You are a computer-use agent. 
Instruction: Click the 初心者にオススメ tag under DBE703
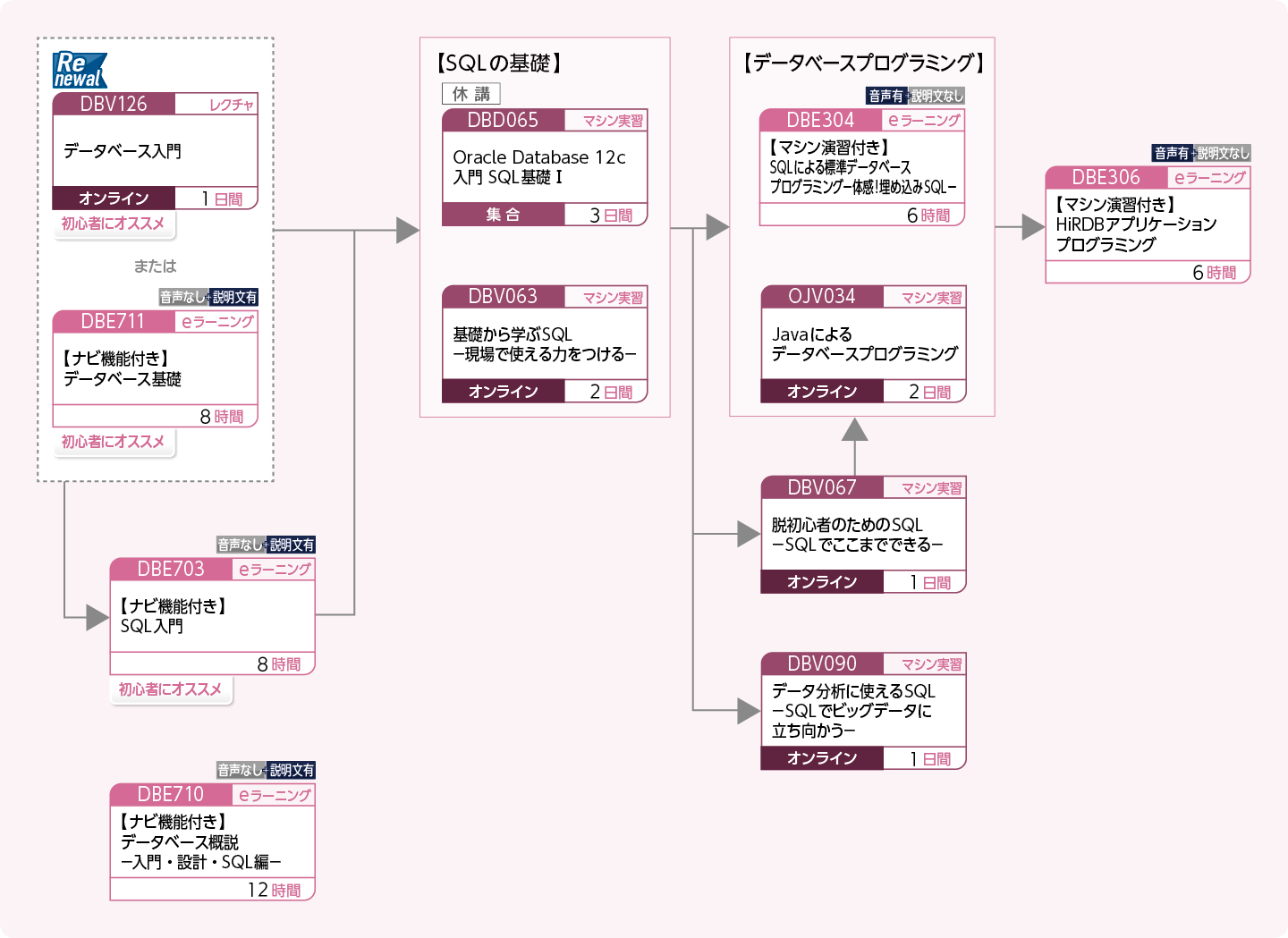click(x=171, y=689)
